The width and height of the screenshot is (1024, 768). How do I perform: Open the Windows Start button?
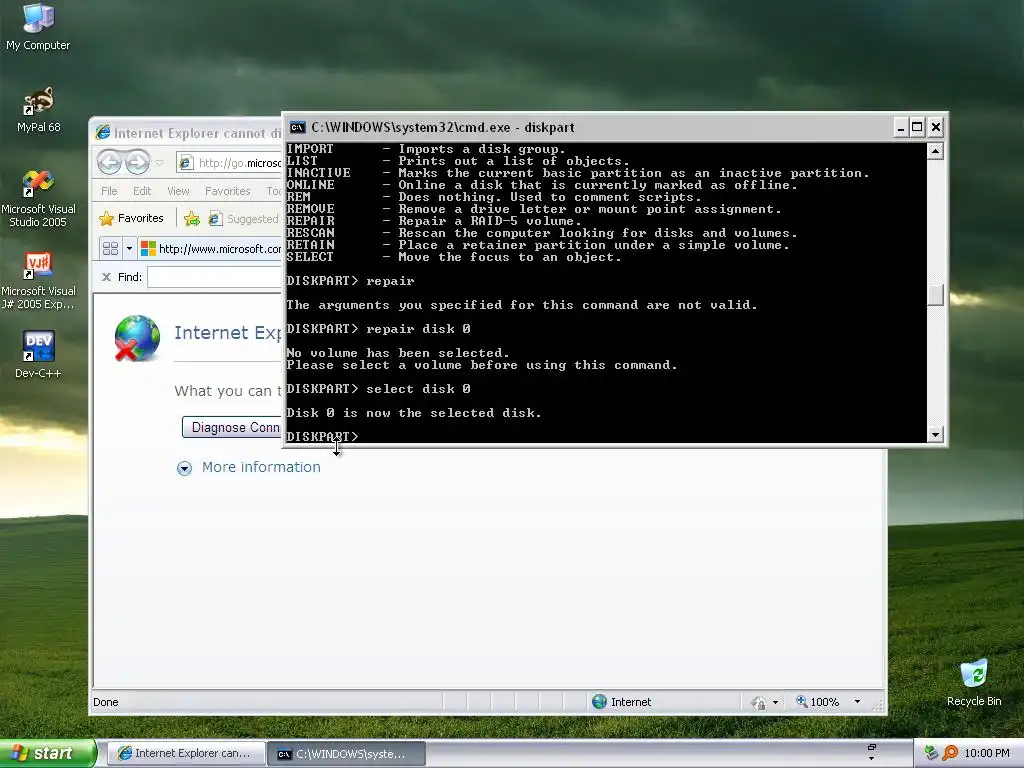48,753
